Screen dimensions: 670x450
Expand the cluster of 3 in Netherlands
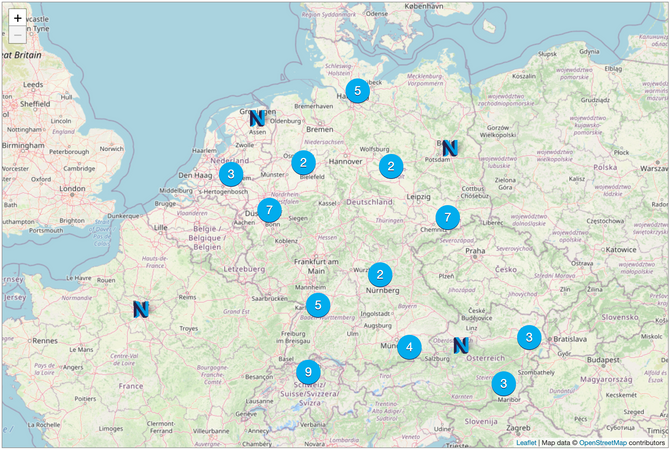coord(231,174)
